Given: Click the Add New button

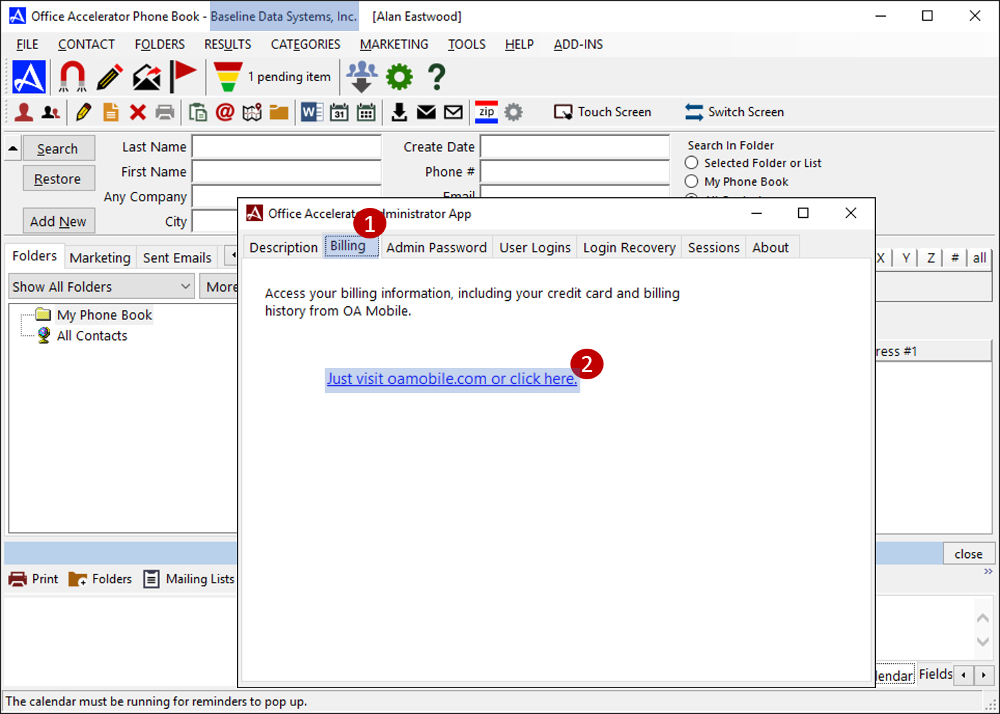Looking at the screenshot, I should pyautogui.click(x=58, y=221).
